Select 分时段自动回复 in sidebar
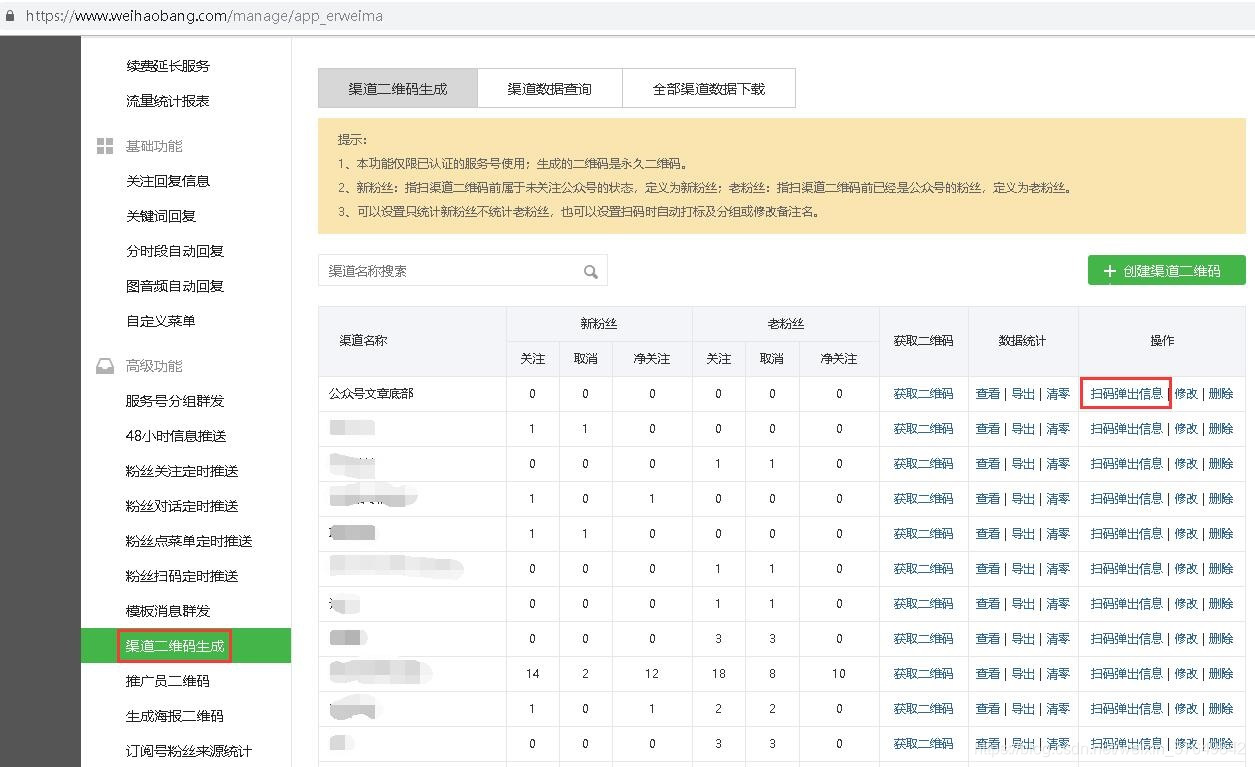The image size is (1255, 767). point(175,251)
